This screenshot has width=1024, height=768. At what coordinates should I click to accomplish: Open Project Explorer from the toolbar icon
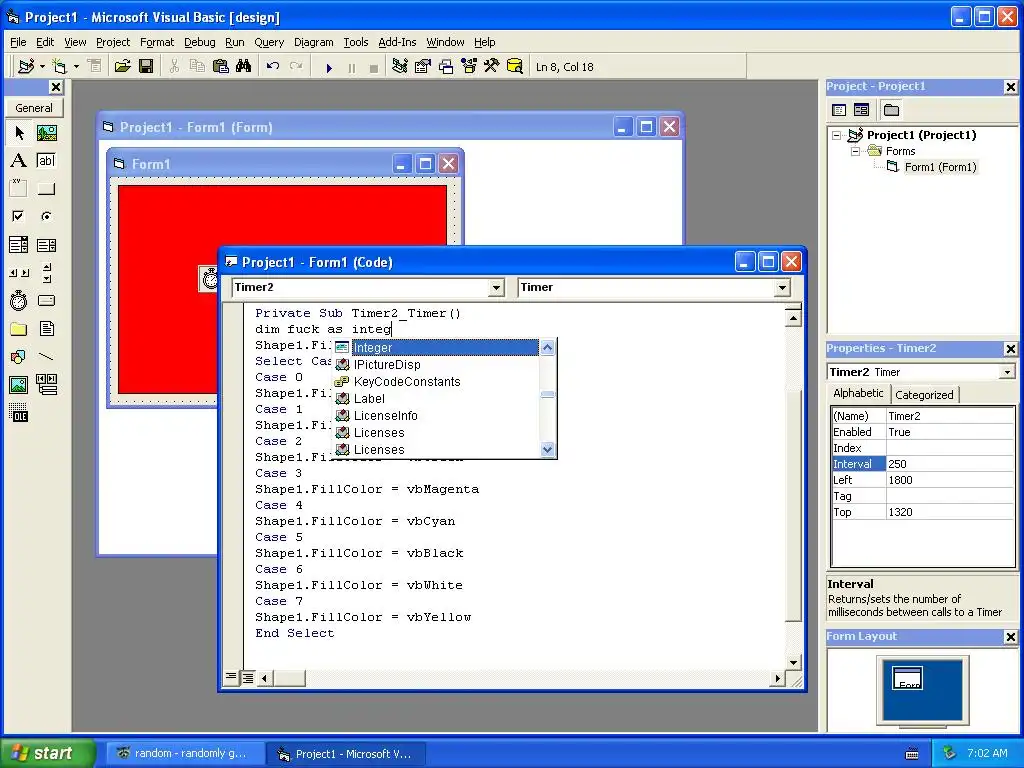400,66
